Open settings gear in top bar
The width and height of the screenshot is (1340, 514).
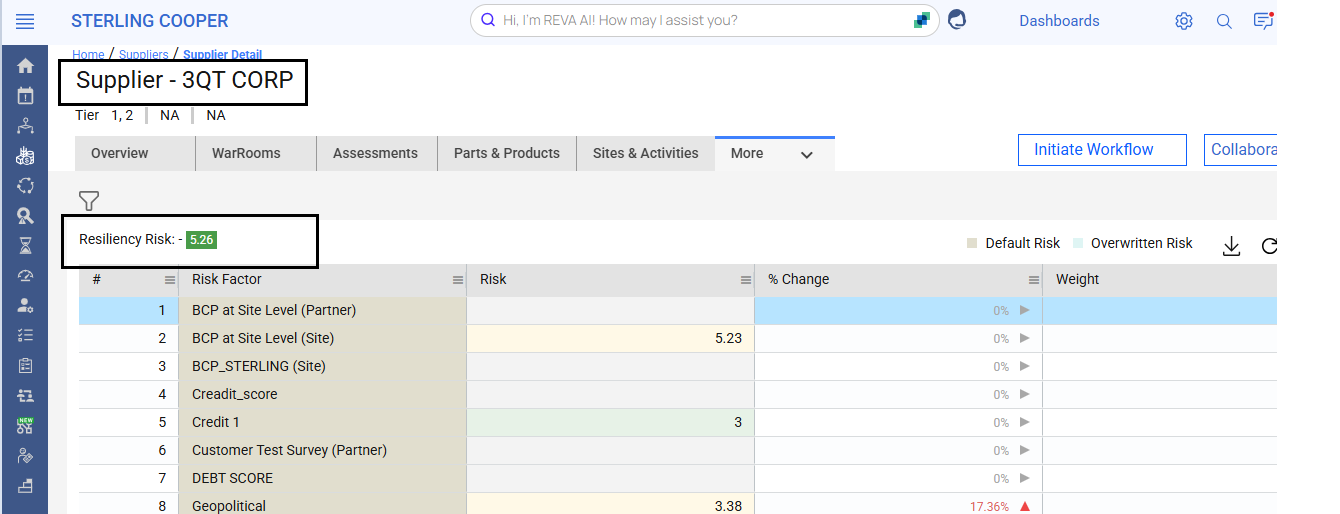(x=1184, y=21)
